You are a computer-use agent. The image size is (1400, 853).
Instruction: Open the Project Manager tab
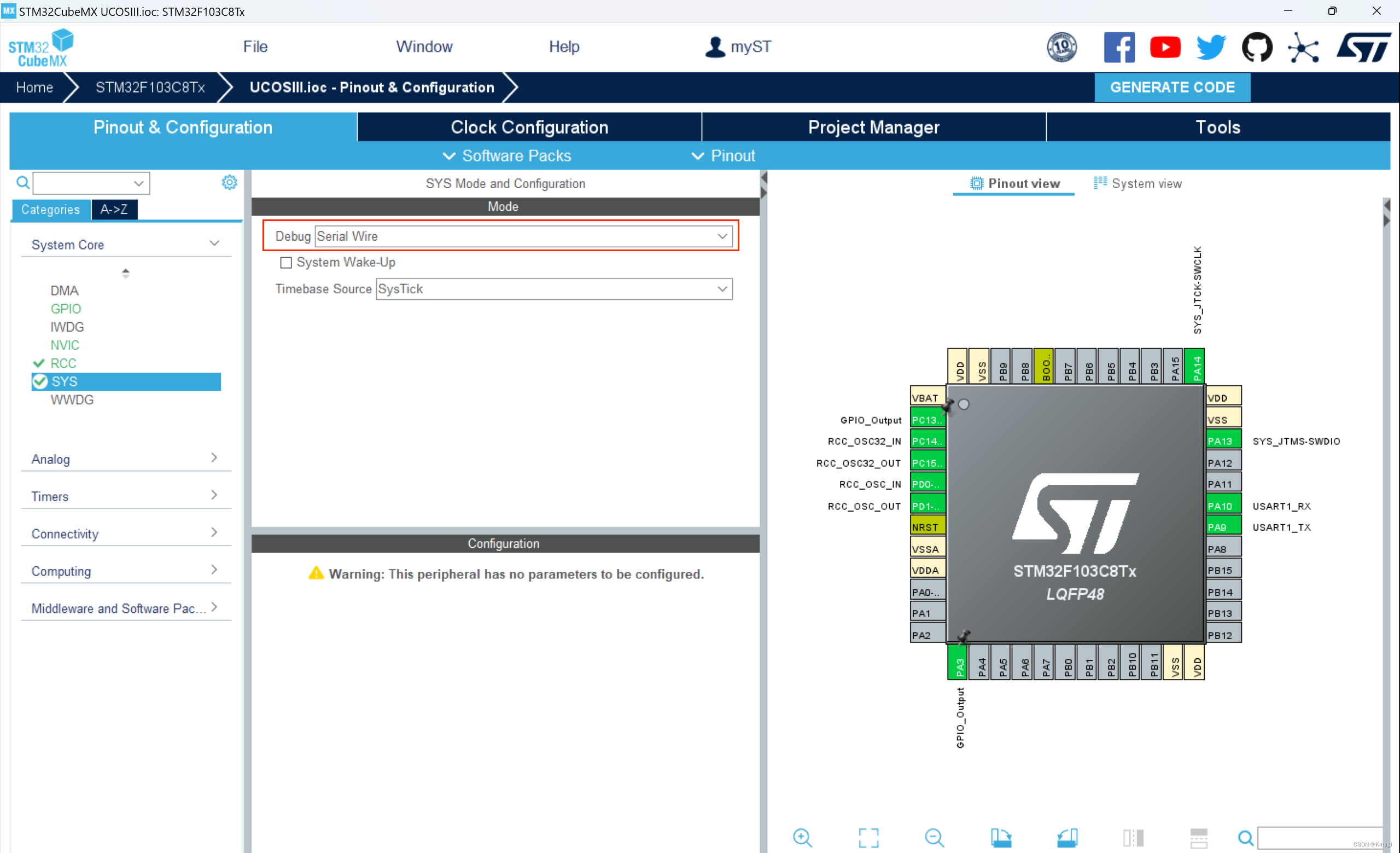(x=873, y=127)
